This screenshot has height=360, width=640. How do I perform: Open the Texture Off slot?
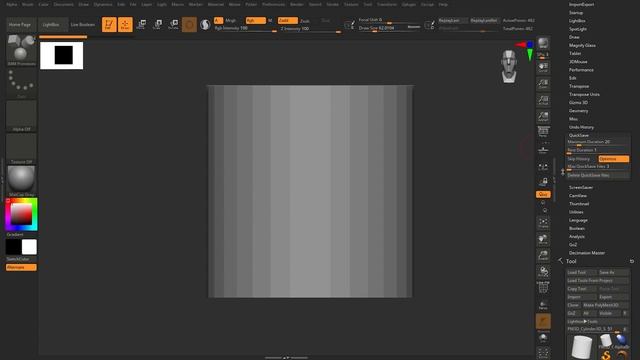click(x=21, y=149)
